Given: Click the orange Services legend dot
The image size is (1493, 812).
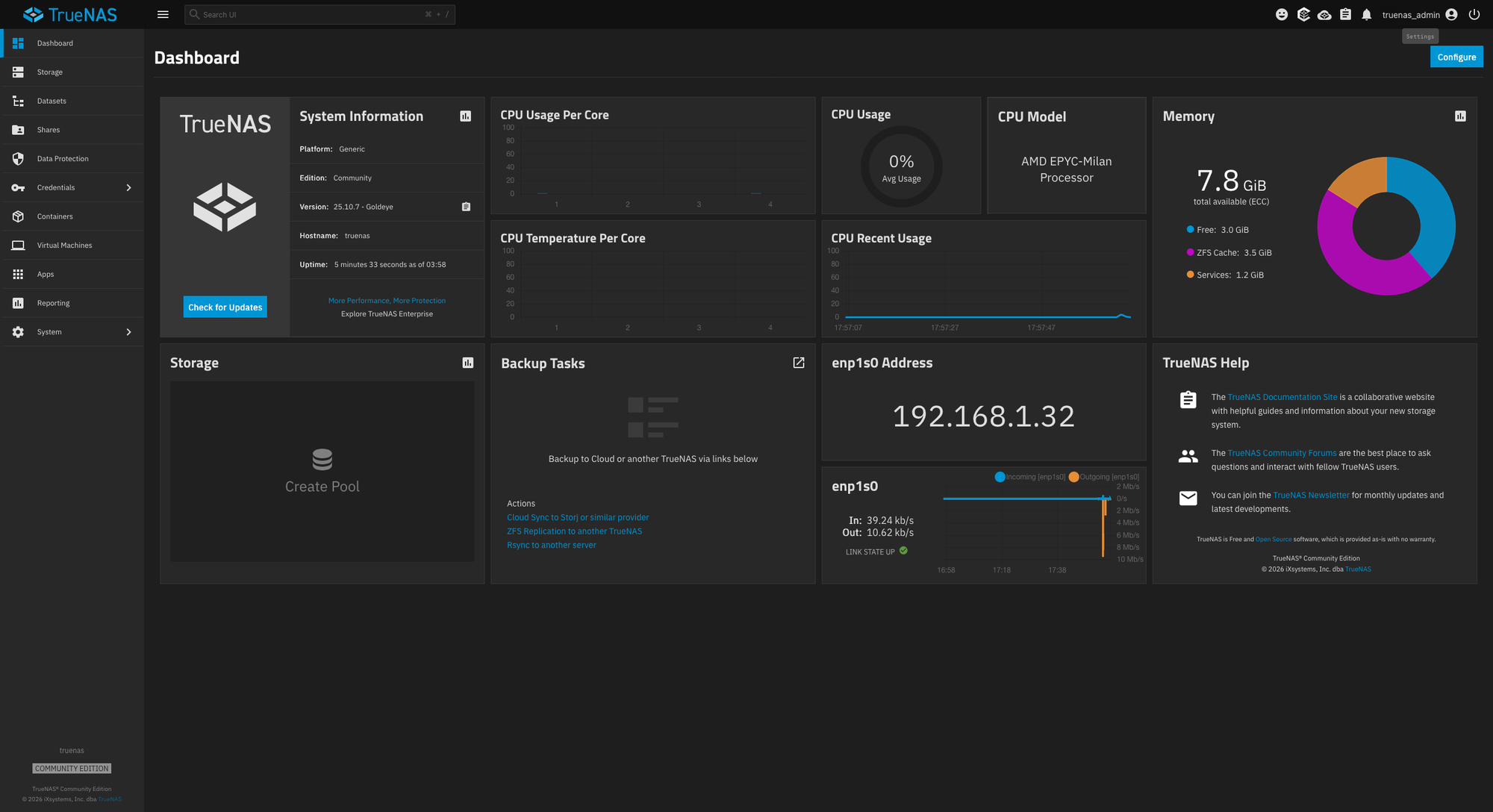Looking at the screenshot, I should [x=1190, y=275].
